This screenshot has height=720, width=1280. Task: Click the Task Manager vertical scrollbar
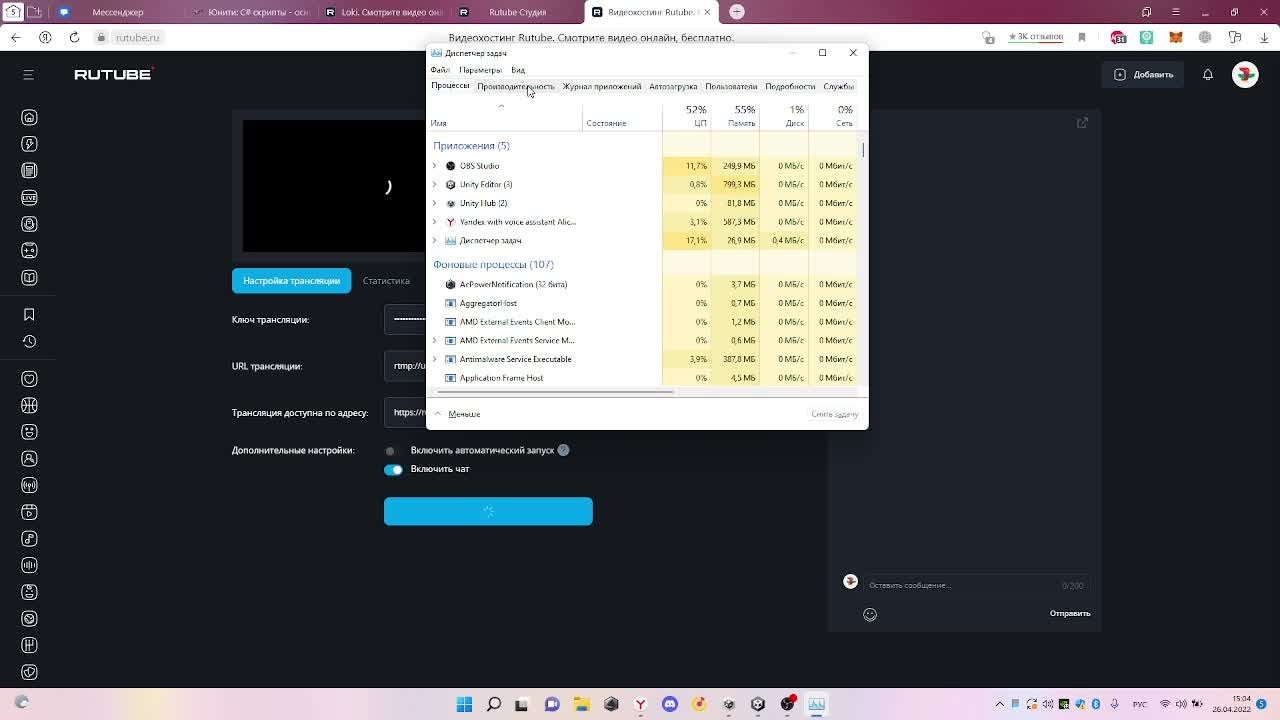(x=863, y=149)
